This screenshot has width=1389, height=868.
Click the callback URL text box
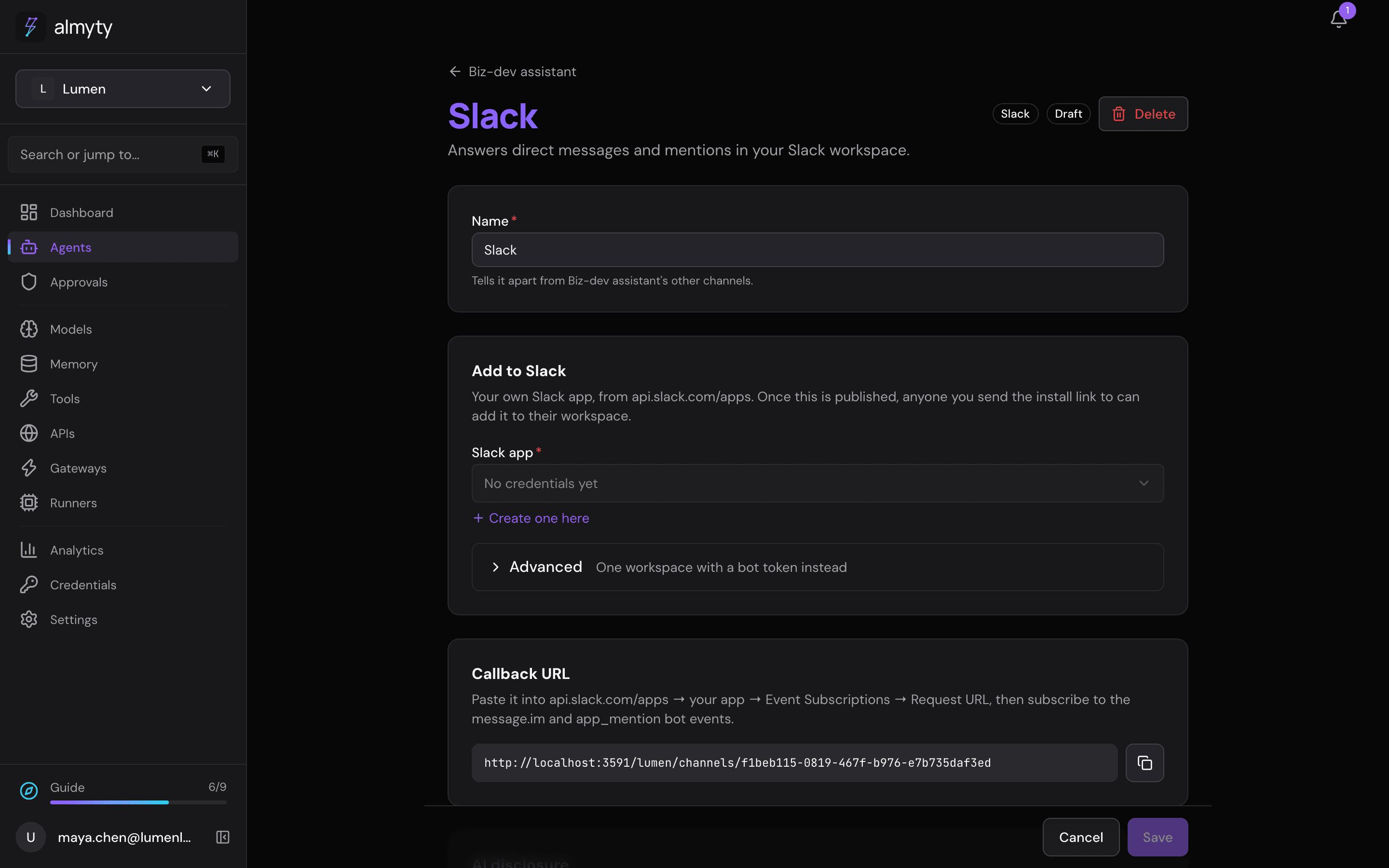pyautogui.click(x=794, y=762)
